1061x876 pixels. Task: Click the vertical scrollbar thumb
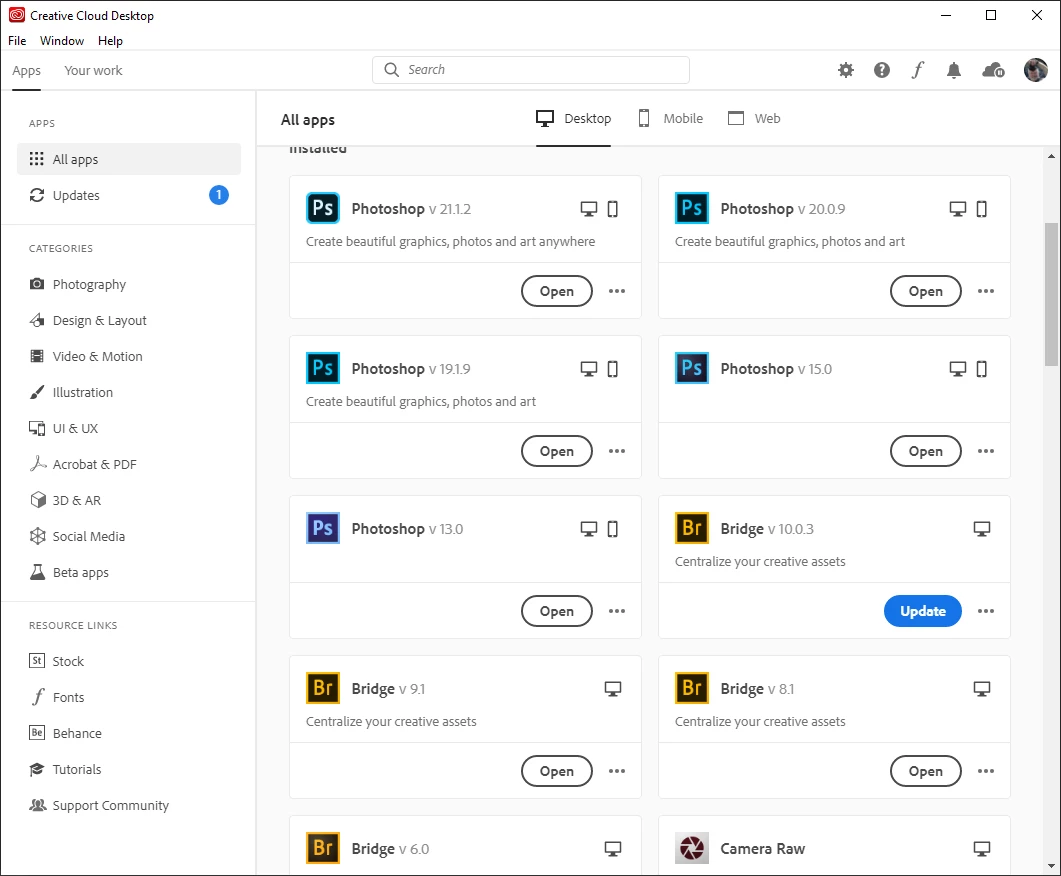pos(1051,294)
